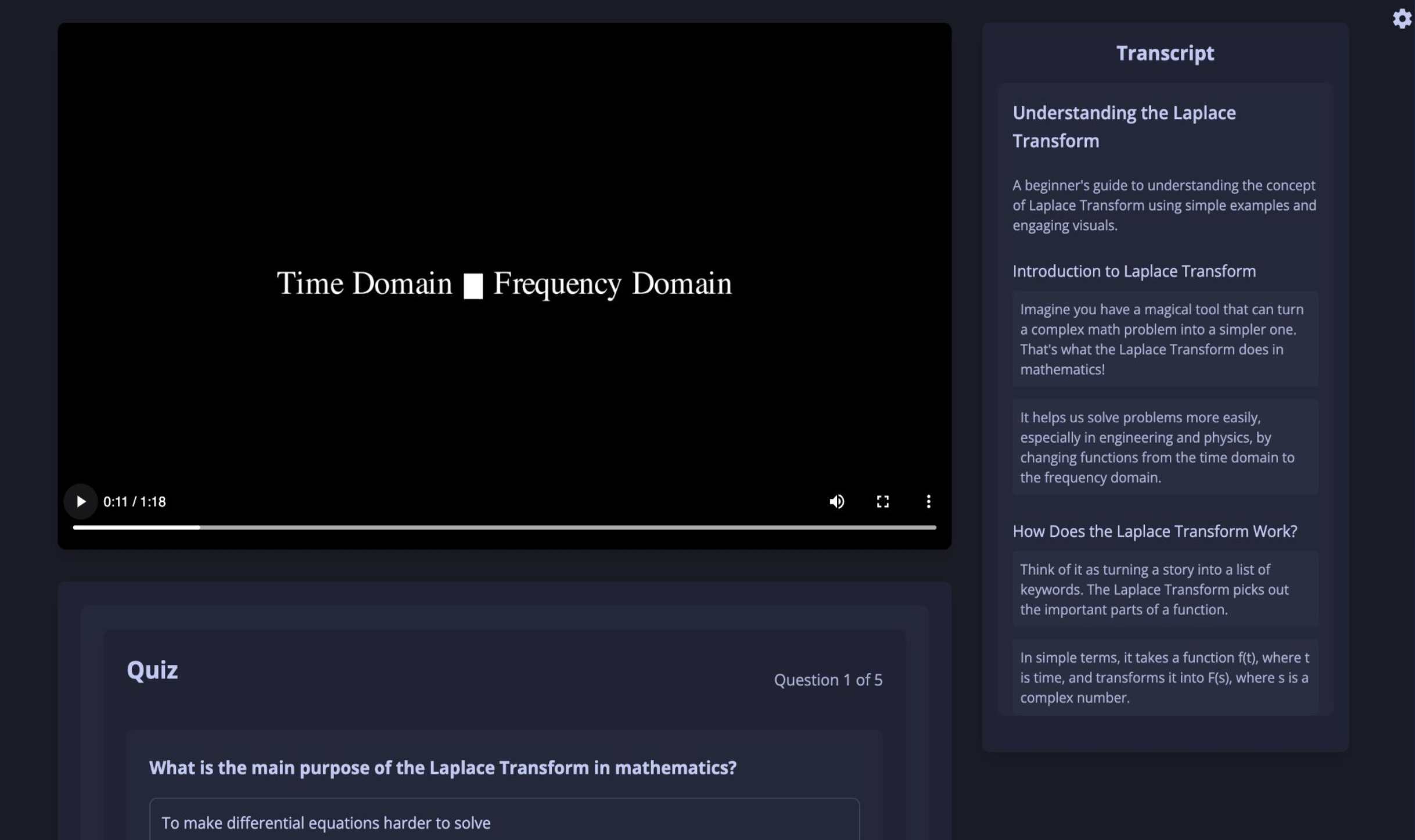Image resolution: width=1415 pixels, height=840 pixels.
Task: Click the 'Question 1 of 5' indicator
Action: point(828,680)
